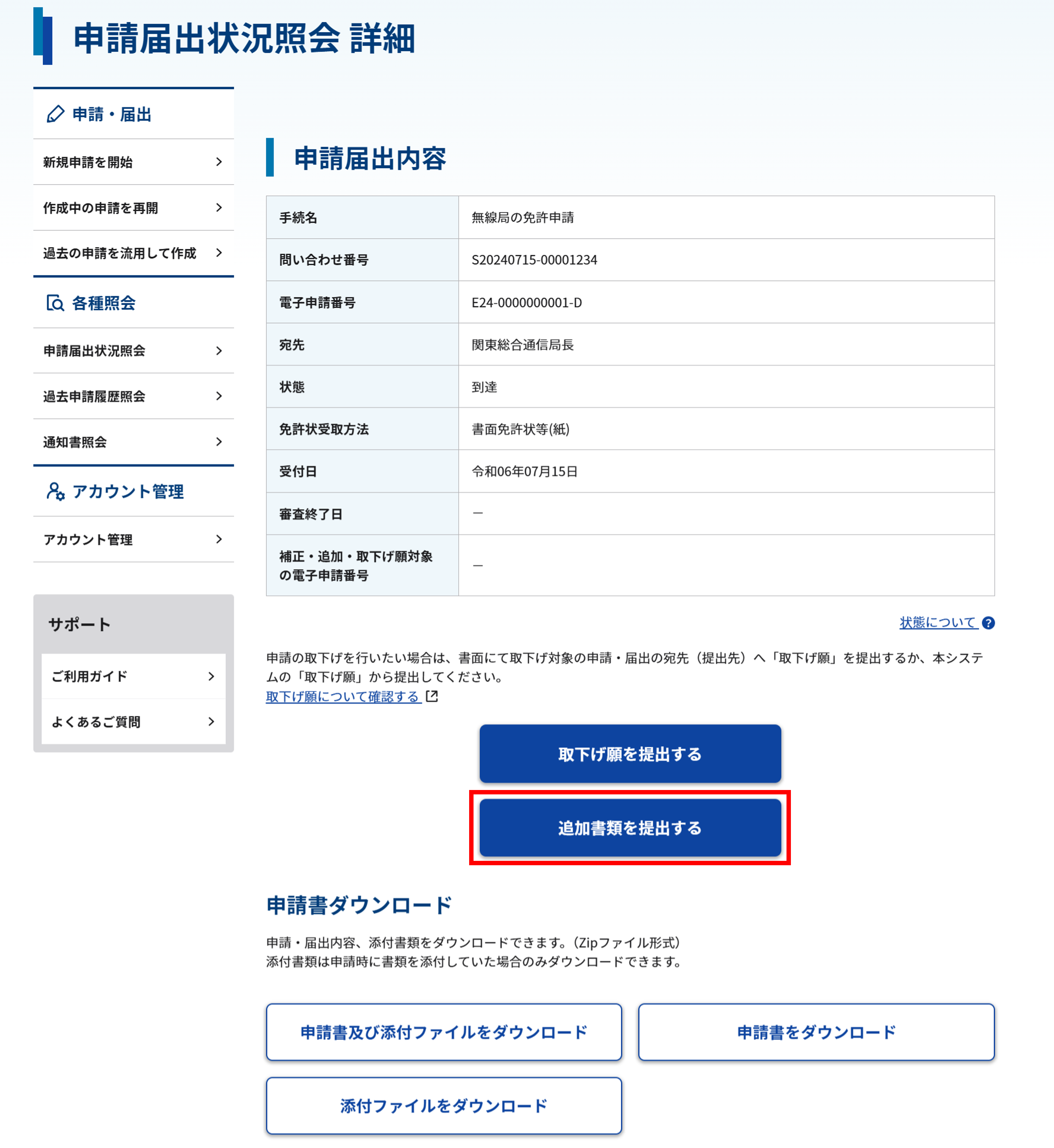This screenshot has height=1148, width=1054.
Task: Click chevron arrow on アカウント管理 row
Action: coord(219,539)
